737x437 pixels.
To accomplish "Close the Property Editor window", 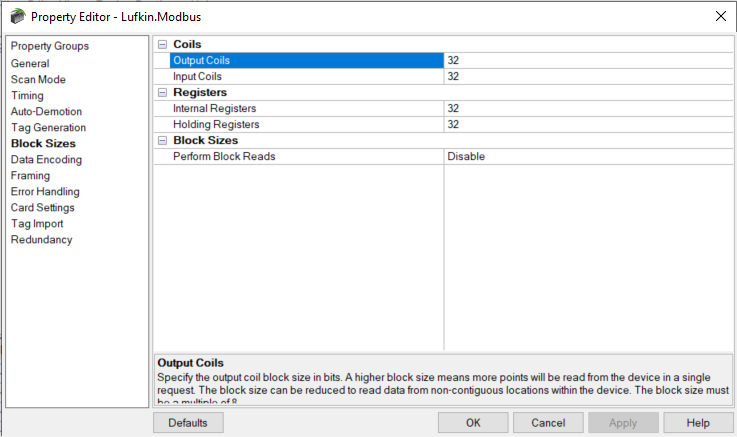I will coord(721,16).
